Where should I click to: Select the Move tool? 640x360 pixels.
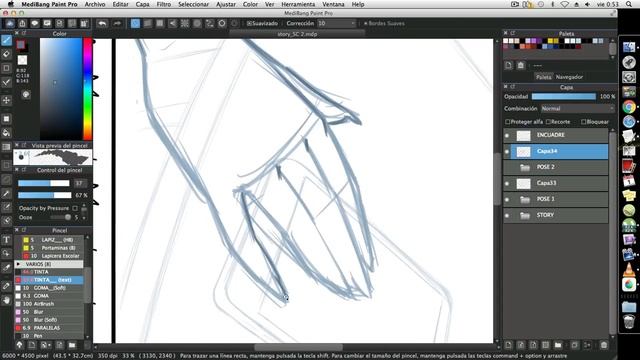[x=6, y=100]
